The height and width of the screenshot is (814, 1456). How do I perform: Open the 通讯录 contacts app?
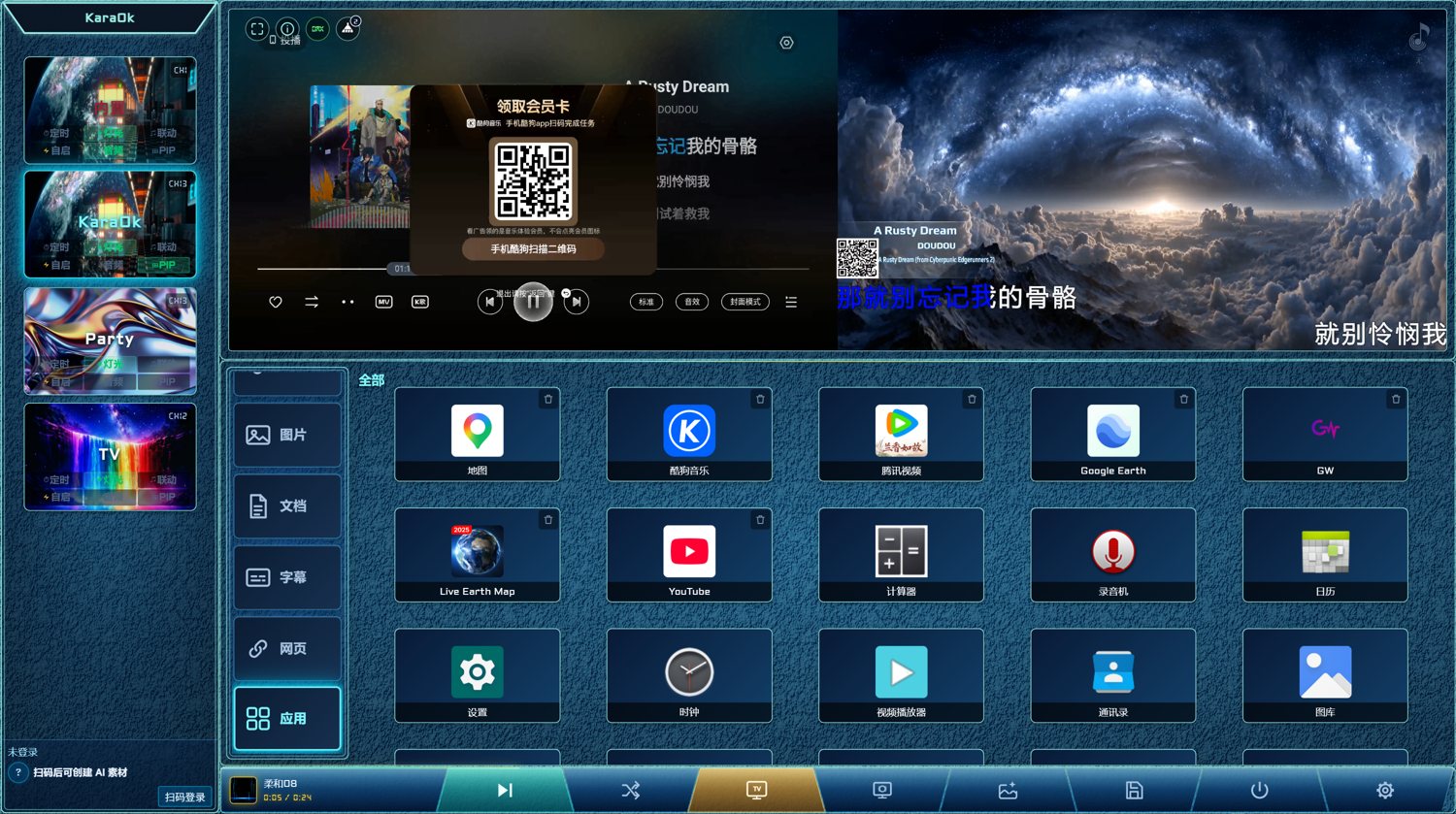(1113, 675)
